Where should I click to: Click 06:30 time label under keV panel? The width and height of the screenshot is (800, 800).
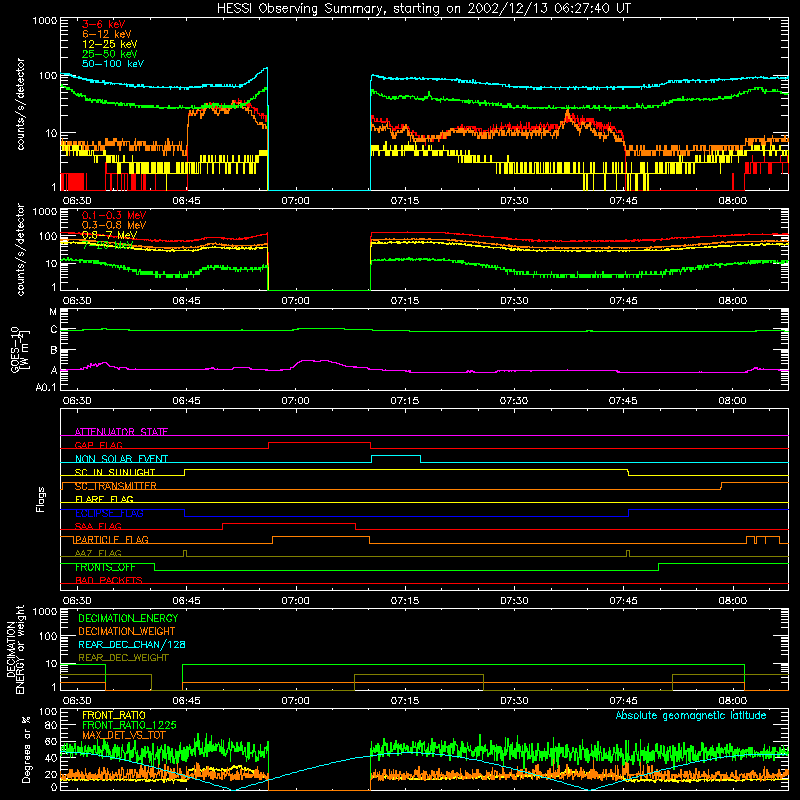[x=77, y=201]
